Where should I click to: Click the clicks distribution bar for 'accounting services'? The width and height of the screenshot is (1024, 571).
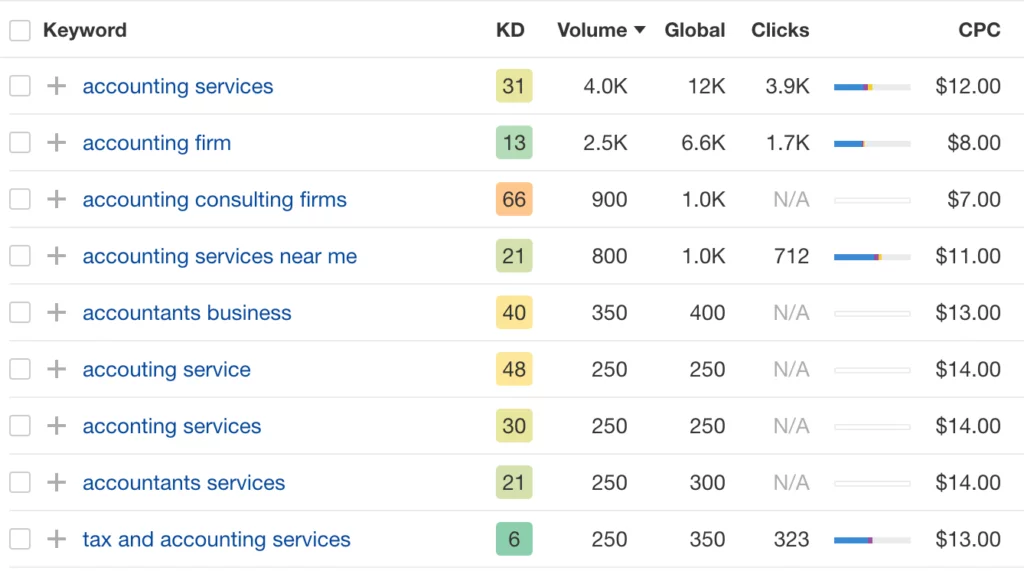[x=872, y=87]
